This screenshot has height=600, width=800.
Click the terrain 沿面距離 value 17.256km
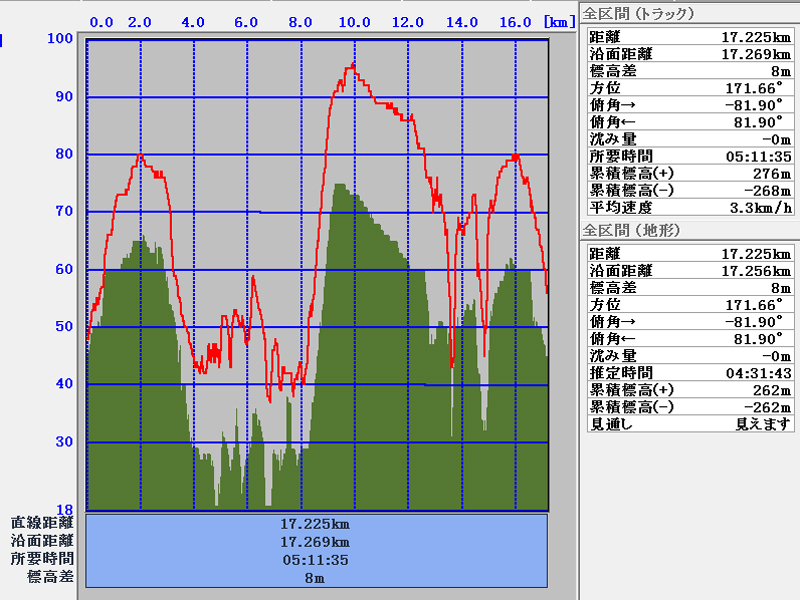coord(756,271)
